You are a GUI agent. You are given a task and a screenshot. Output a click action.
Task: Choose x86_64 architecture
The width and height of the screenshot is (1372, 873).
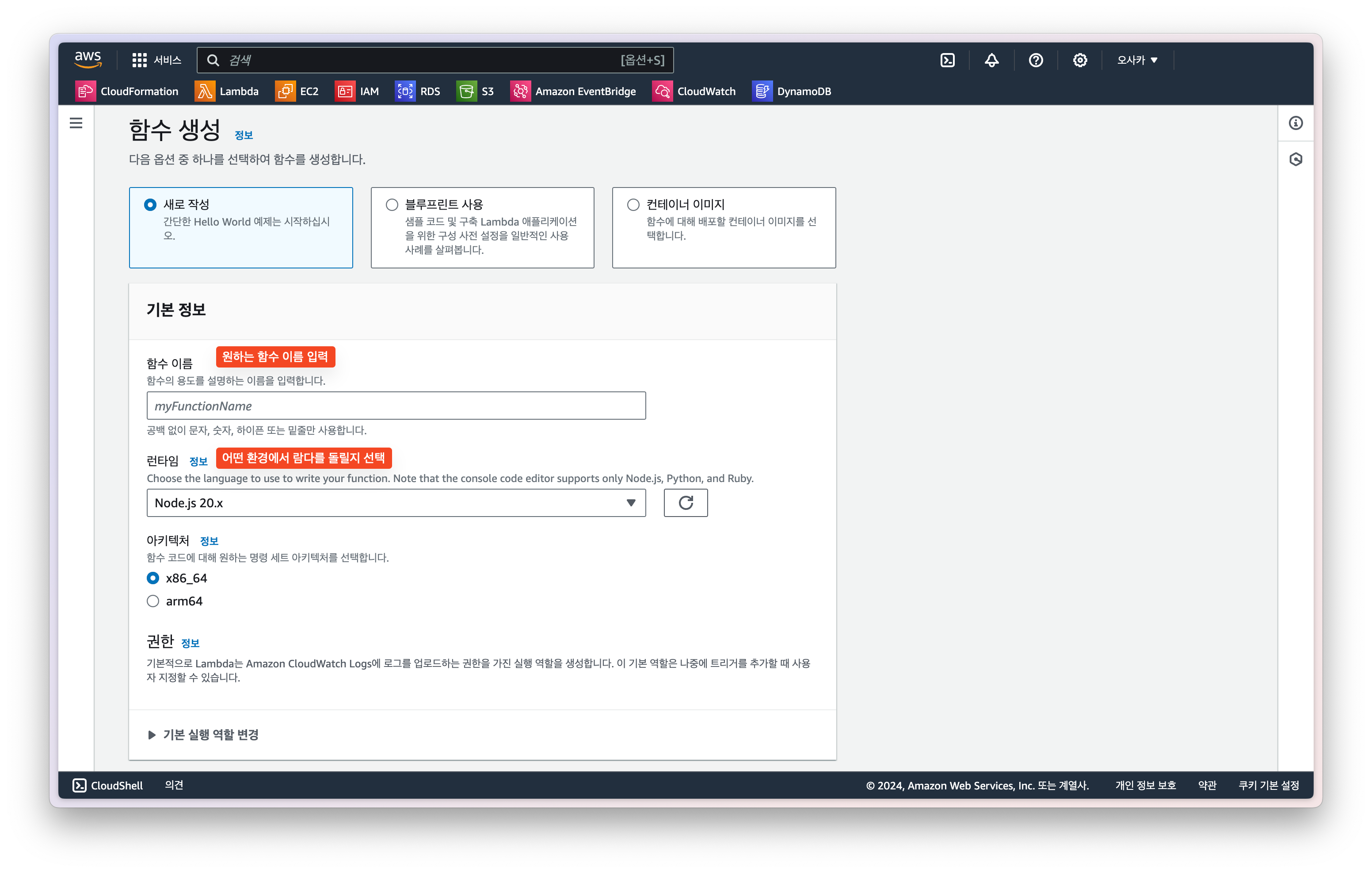point(152,578)
